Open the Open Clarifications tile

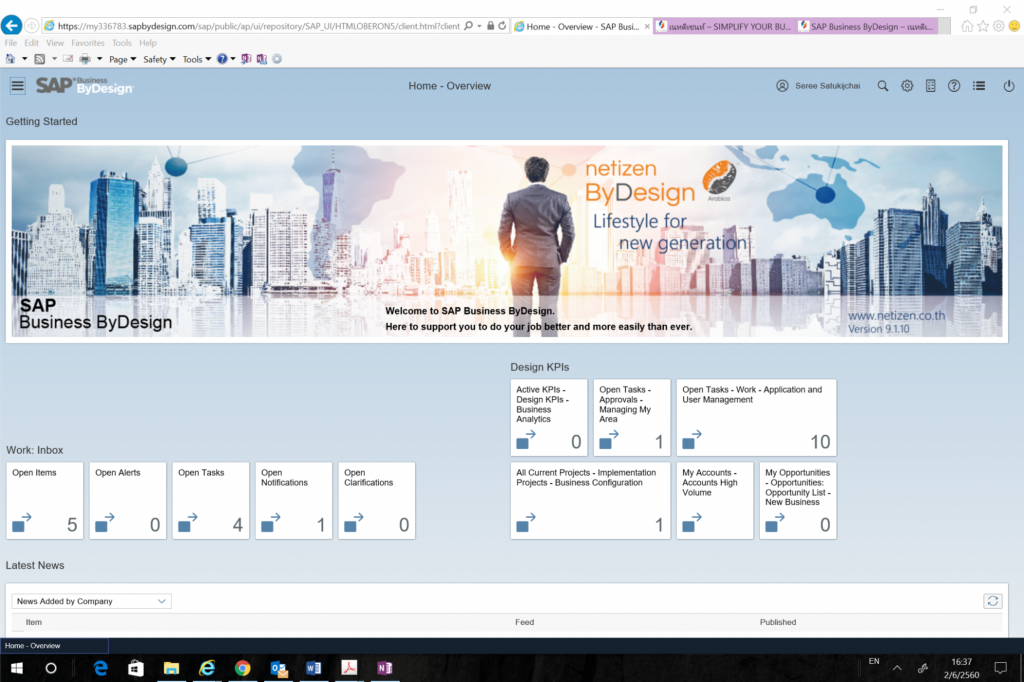pos(377,500)
